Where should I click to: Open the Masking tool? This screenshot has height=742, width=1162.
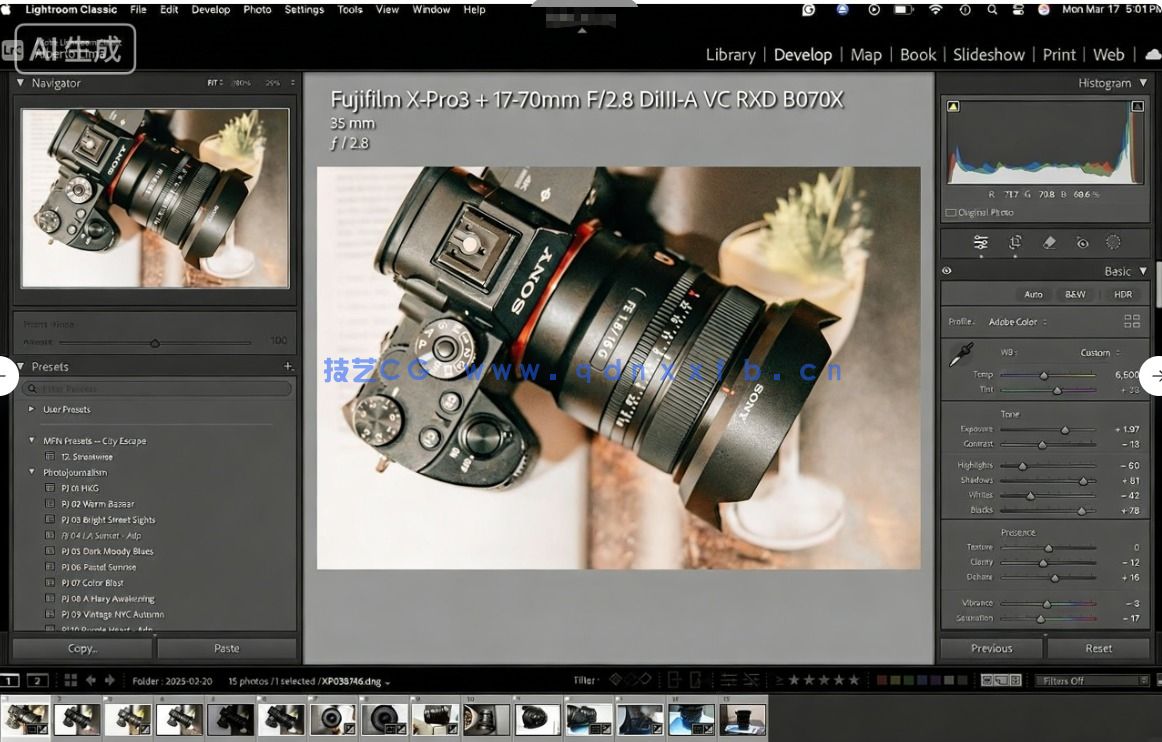[x=1113, y=242]
